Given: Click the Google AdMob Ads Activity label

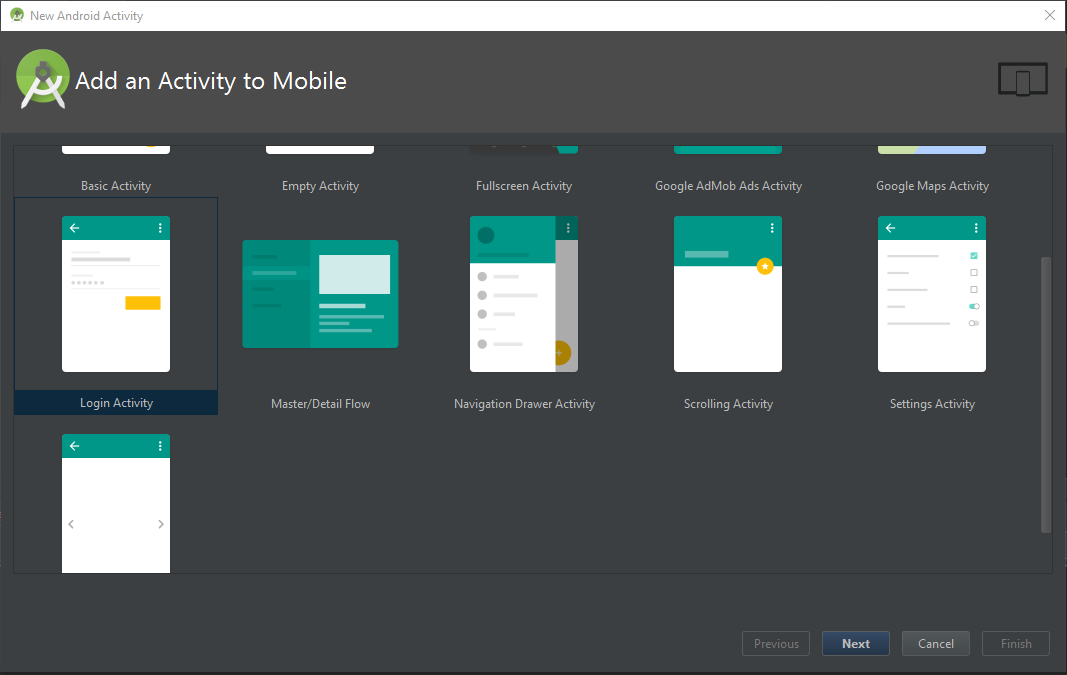Looking at the screenshot, I should [728, 186].
